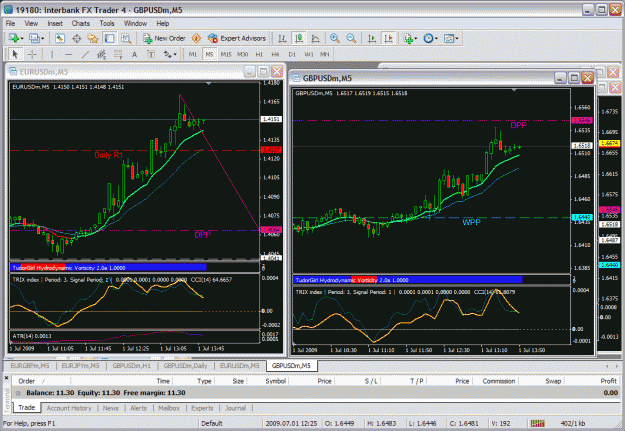Image resolution: width=625 pixels, height=431 pixels.
Task: Click the Profiles icon
Action: click(34, 38)
